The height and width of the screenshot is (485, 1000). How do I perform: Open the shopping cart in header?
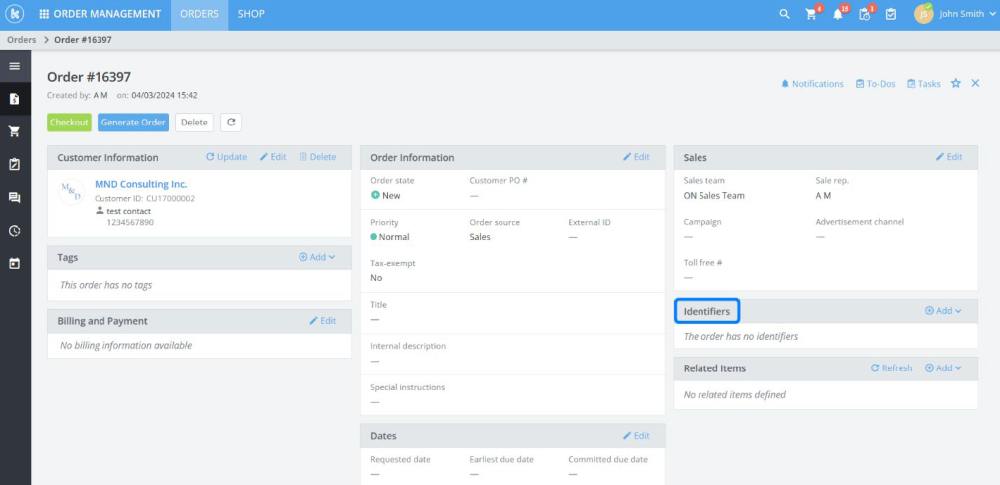[x=811, y=14]
